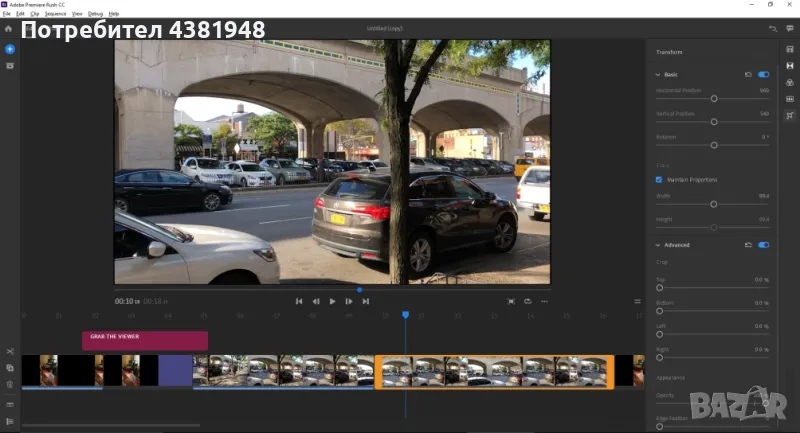Image resolution: width=800 pixels, height=433 pixels.
Task: Click the duplicate clip icon
Action: coord(10,368)
